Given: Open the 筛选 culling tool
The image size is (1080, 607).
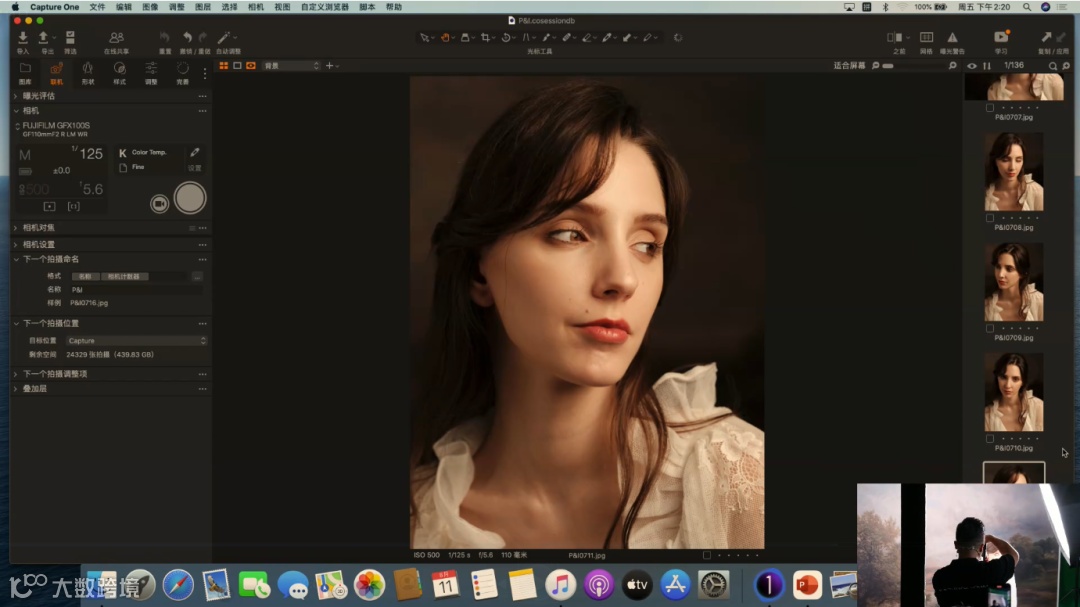Looking at the screenshot, I should point(70,37).
